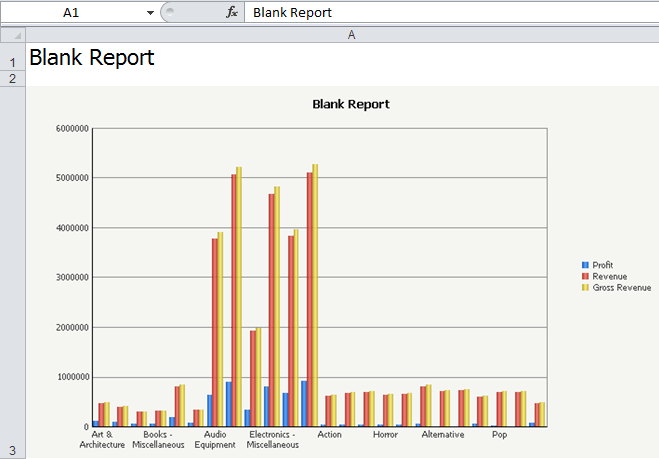The width and height of the screenshot is (659, 459).
Task: Click the red Revenue legend swatch
Action: click(x=585, y=276)
